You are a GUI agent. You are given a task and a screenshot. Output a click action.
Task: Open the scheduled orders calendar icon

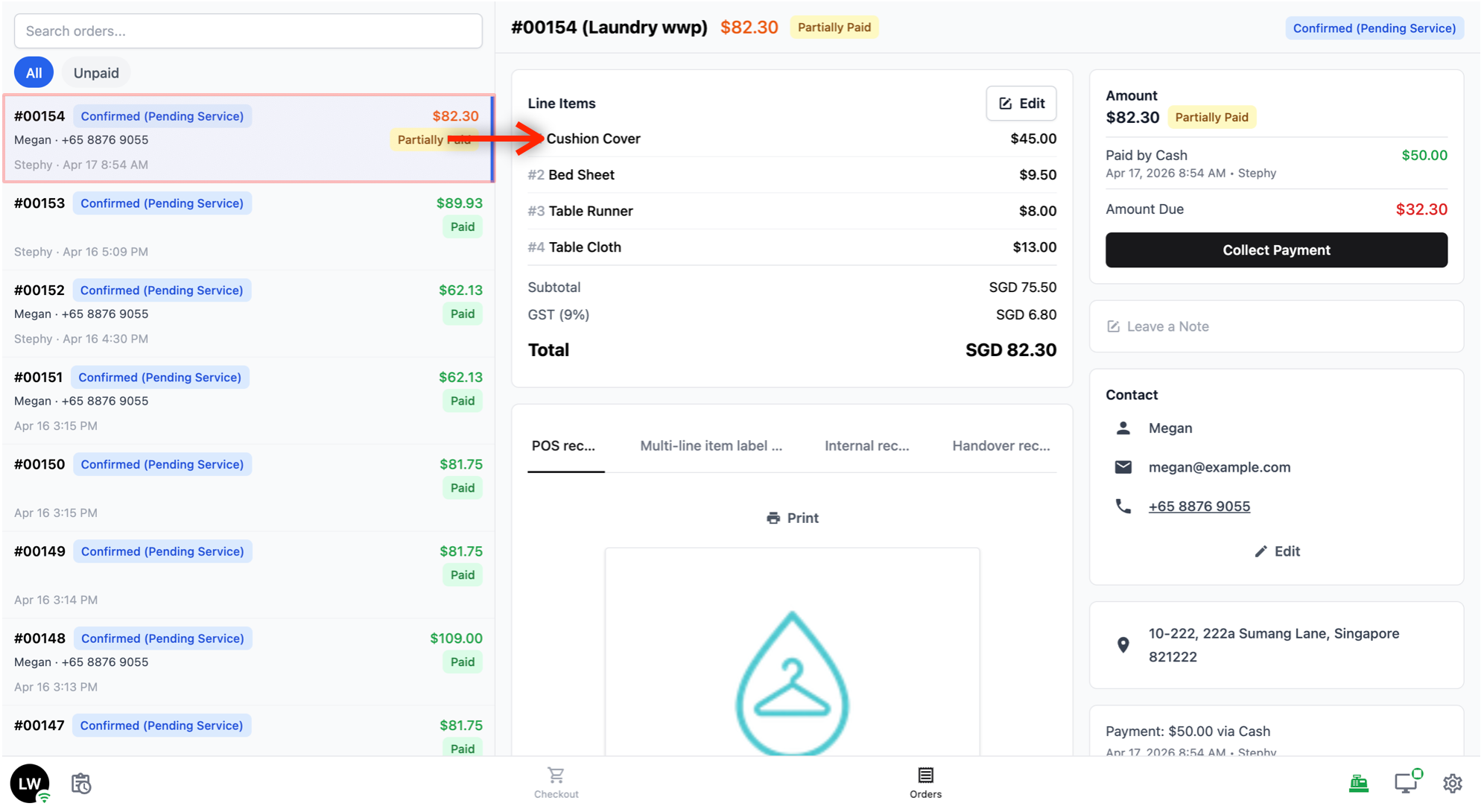(x=81, y=784)
